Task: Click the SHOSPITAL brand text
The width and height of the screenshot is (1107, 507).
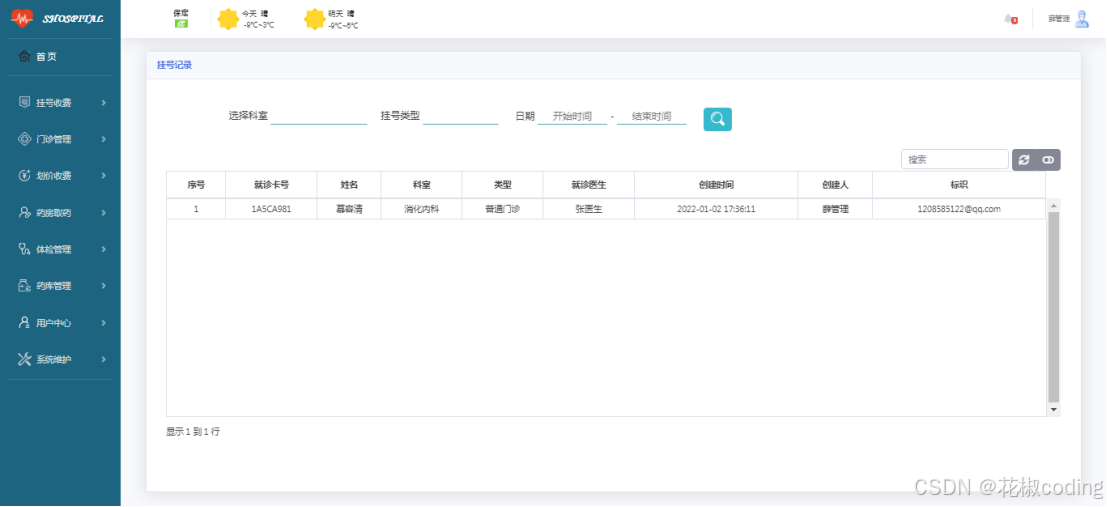Action: (x=73, y=19)
